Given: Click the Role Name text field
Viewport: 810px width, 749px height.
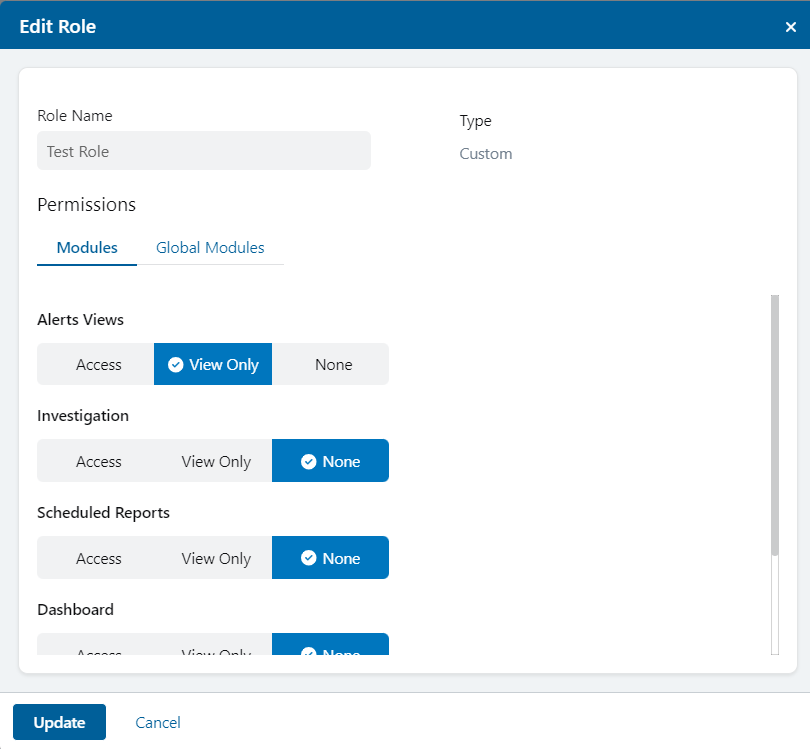Looking at the screenshot, I should tap(203, 150).
